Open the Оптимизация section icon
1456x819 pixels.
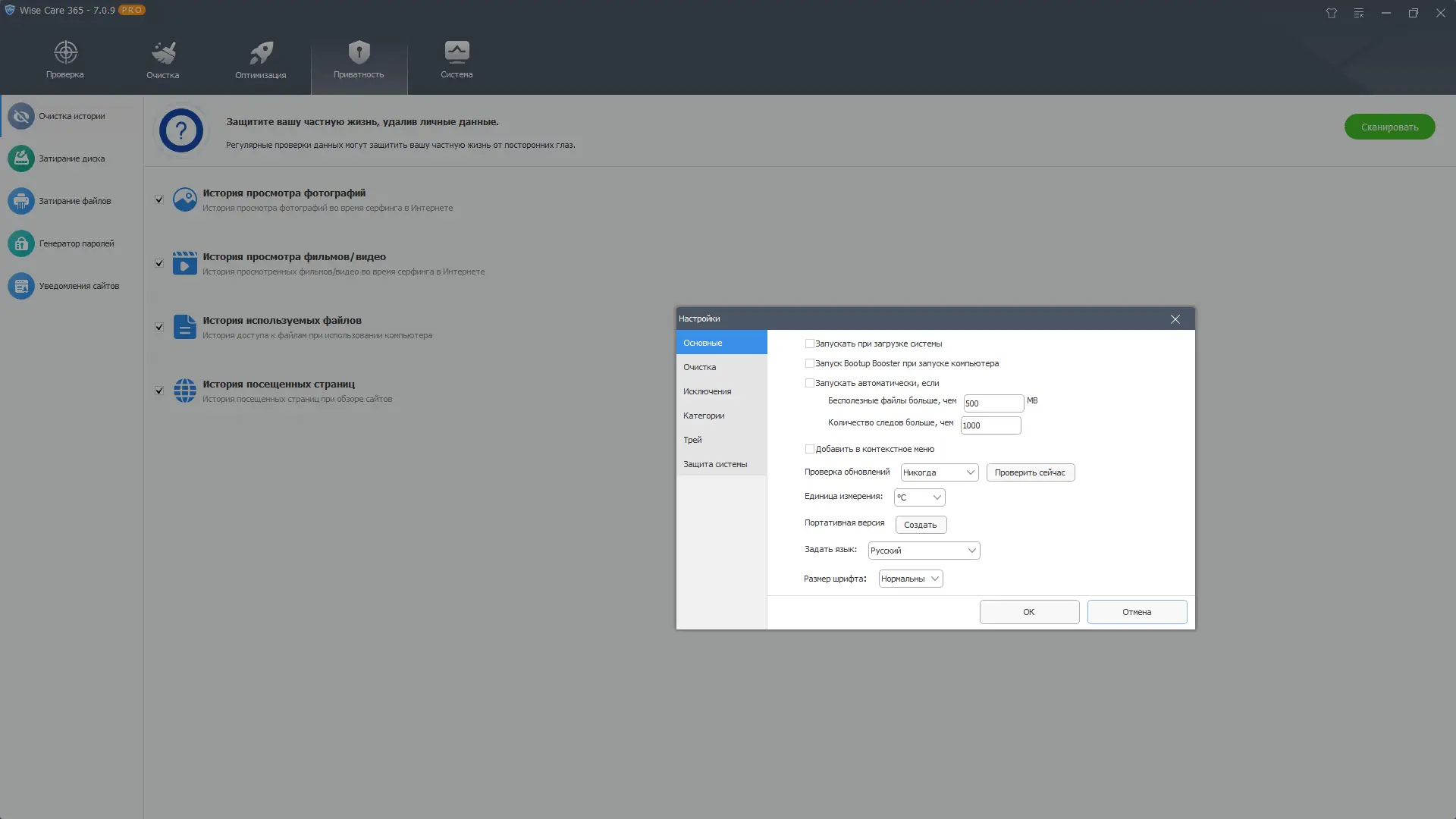coord(260,59)
